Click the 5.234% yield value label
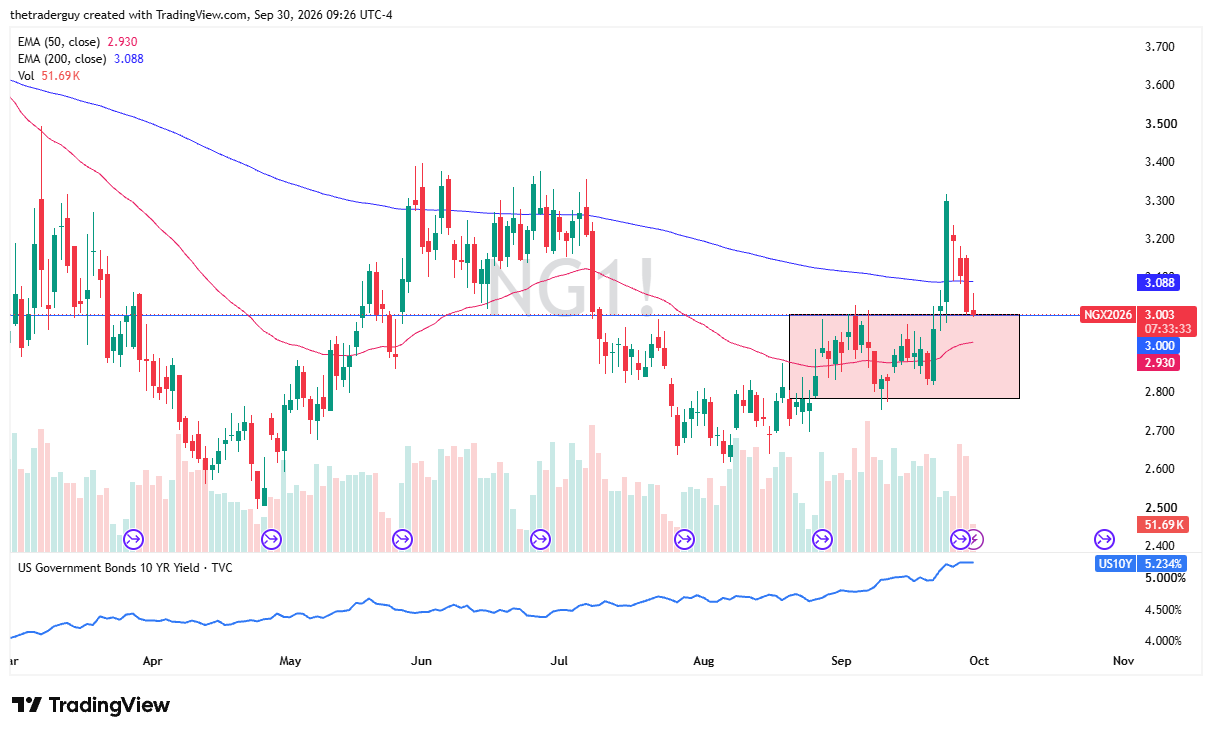1212x735 pixels. [1162, 564]
